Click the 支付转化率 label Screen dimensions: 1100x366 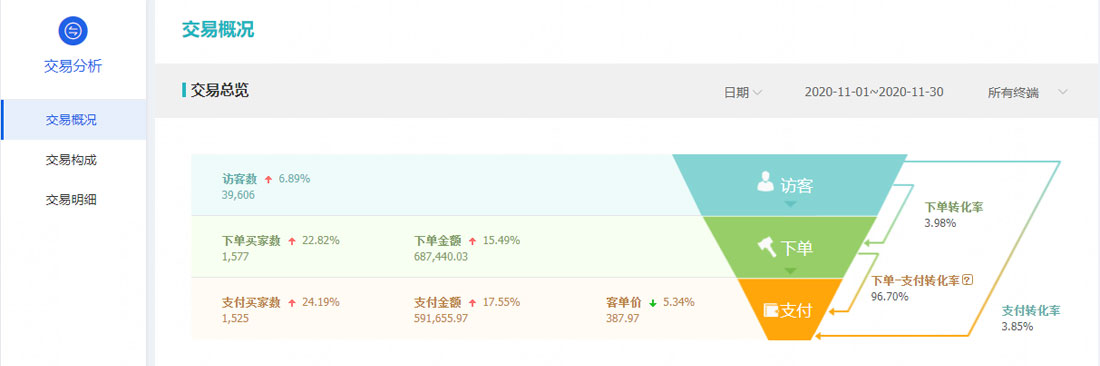point(1031,311)
